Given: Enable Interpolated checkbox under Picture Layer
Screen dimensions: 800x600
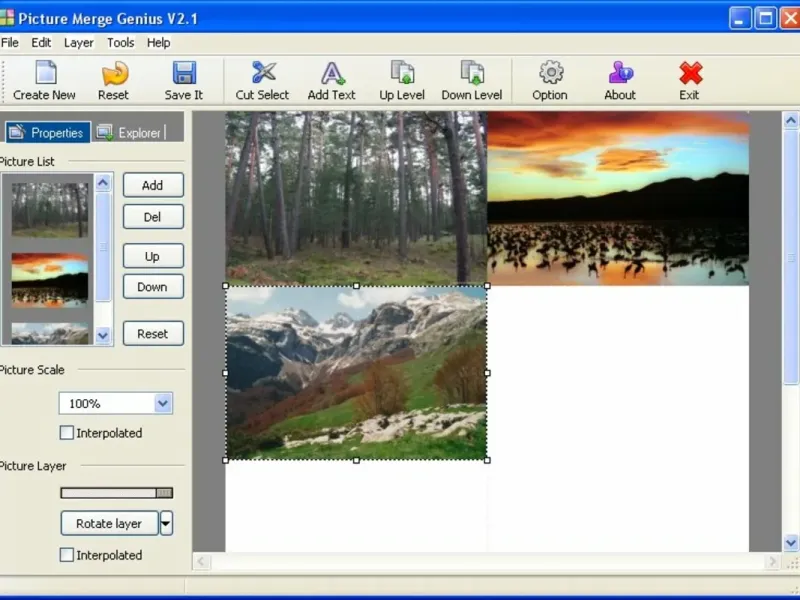Looking at the screenshot, I should point(67,555).
